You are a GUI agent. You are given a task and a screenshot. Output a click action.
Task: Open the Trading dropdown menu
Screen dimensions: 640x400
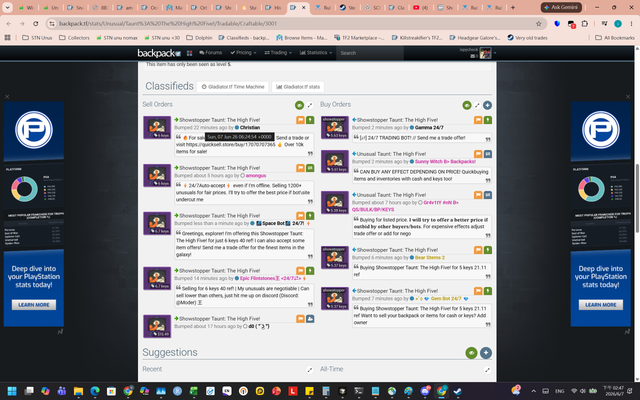(278, 53)
